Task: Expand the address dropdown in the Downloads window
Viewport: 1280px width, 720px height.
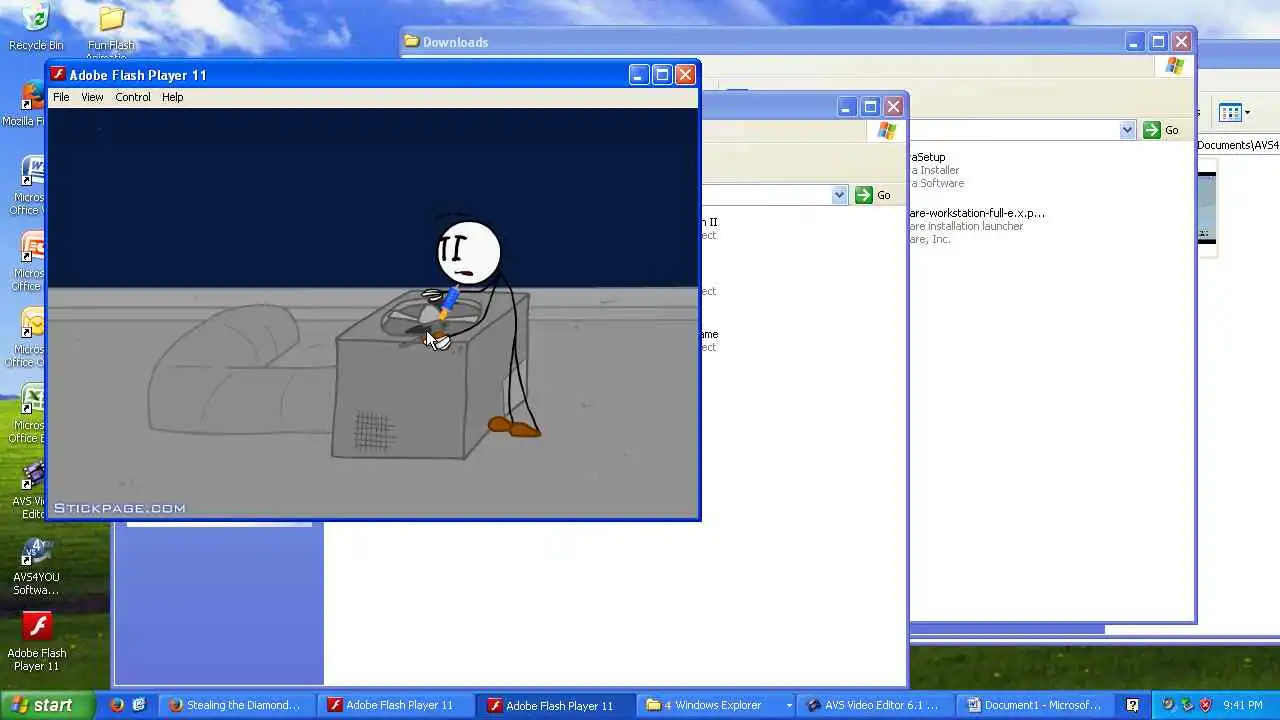Action: tap(1127, 130)
